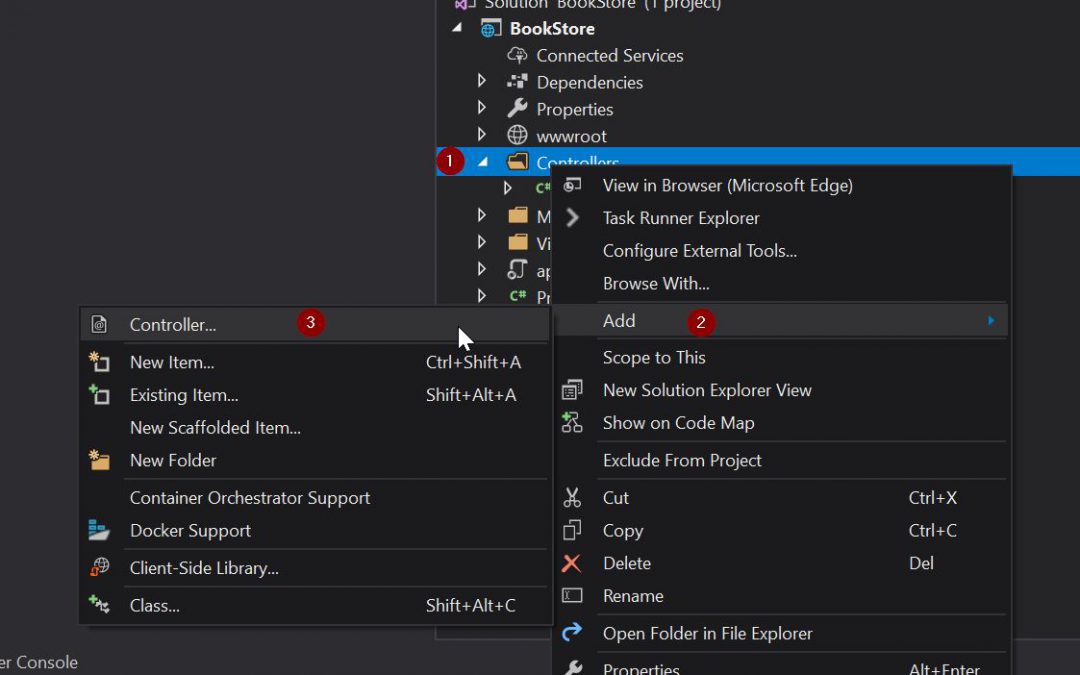Collapse the BookStore project node
The width and height of the screenshot is (1080, 675).
pyautogui.click(x=458, y=28)
